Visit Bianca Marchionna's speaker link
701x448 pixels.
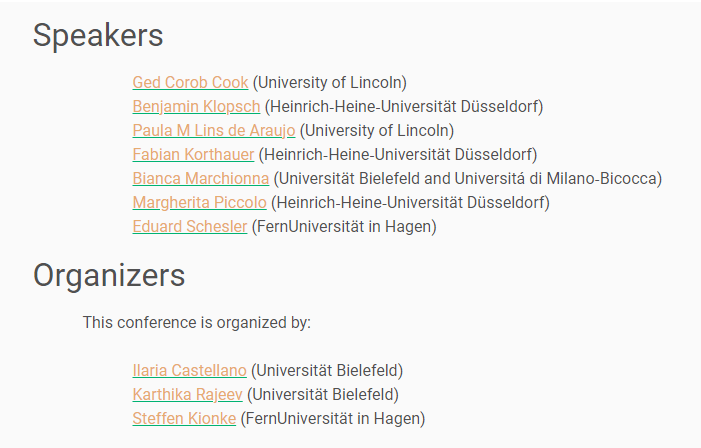point(200,178)
